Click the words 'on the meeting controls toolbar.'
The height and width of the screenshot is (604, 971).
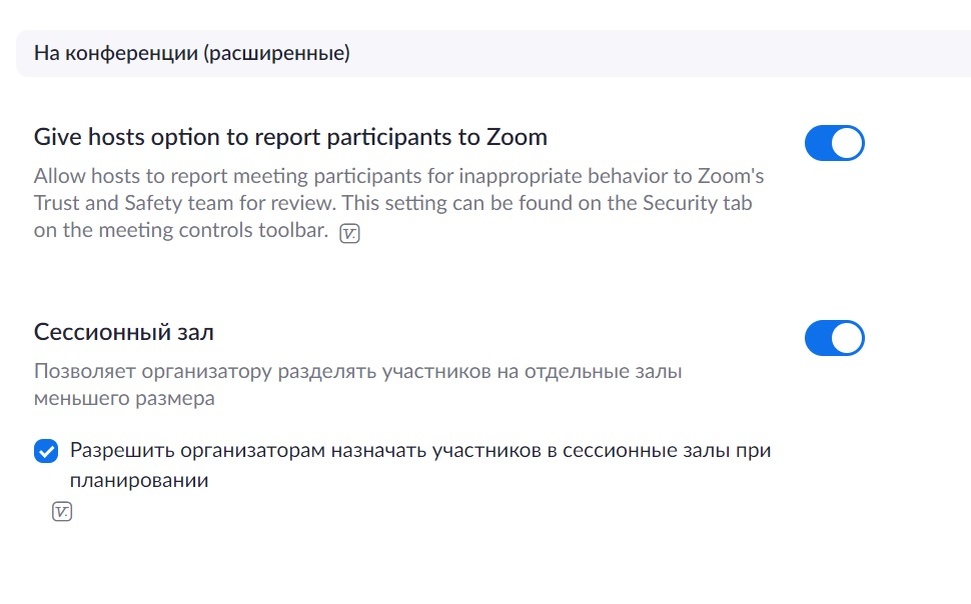(x=181, y=231)
